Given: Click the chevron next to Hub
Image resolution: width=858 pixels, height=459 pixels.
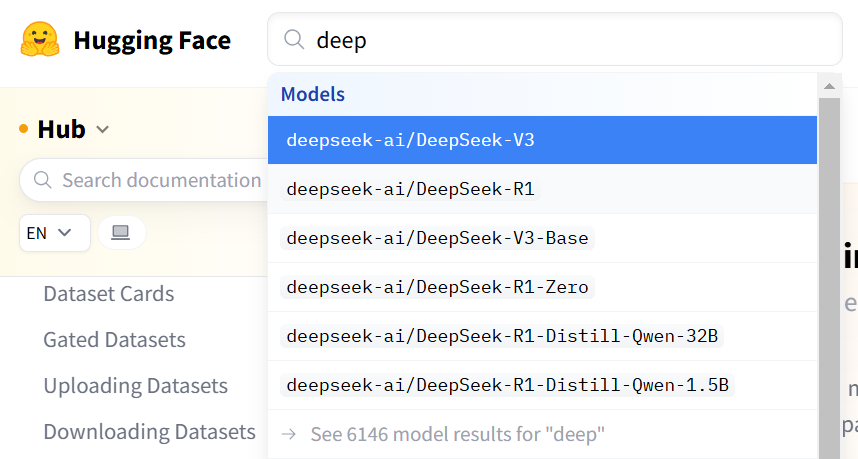Looking at the screenshot, I should point(102,130).
